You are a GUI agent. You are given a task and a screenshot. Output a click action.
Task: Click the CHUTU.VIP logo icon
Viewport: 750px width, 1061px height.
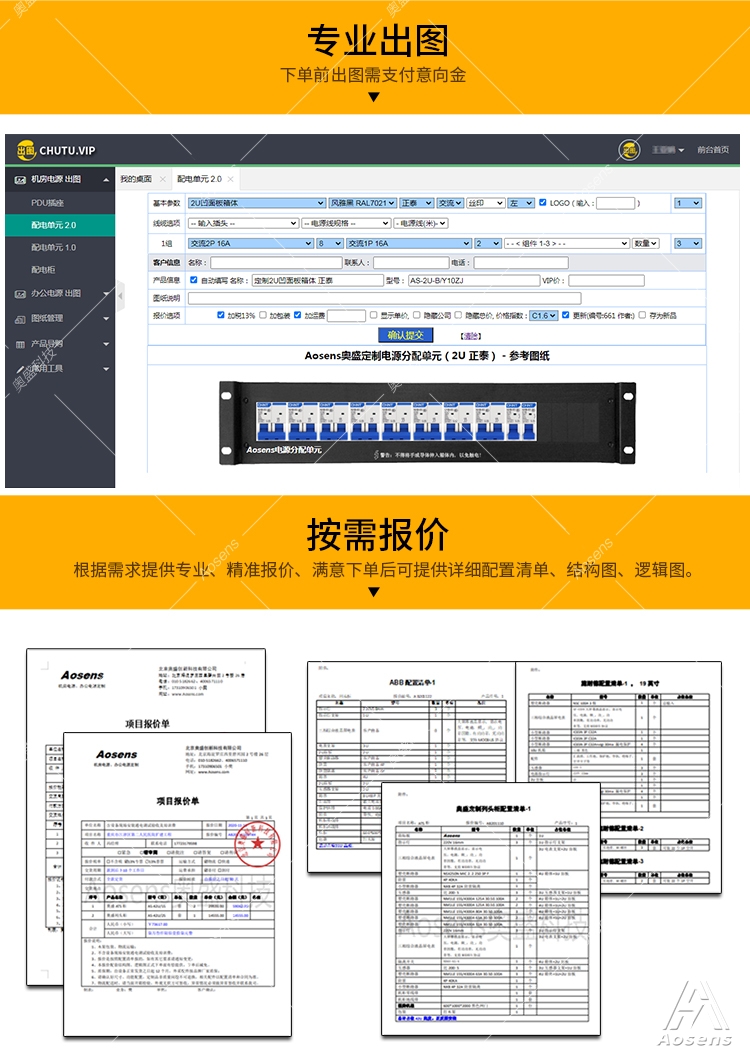(26, 150)
